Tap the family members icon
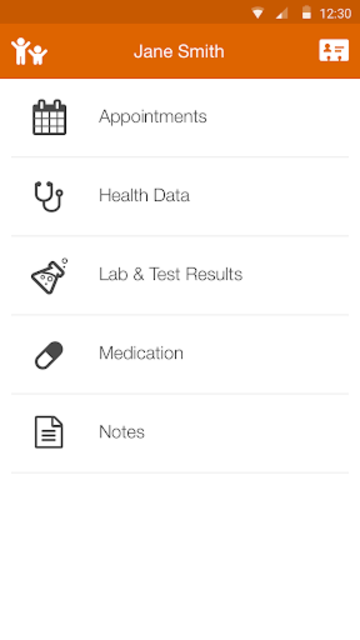Image resolution: width=360 pixels, height=640 pixels. click(x=29, y=51)
